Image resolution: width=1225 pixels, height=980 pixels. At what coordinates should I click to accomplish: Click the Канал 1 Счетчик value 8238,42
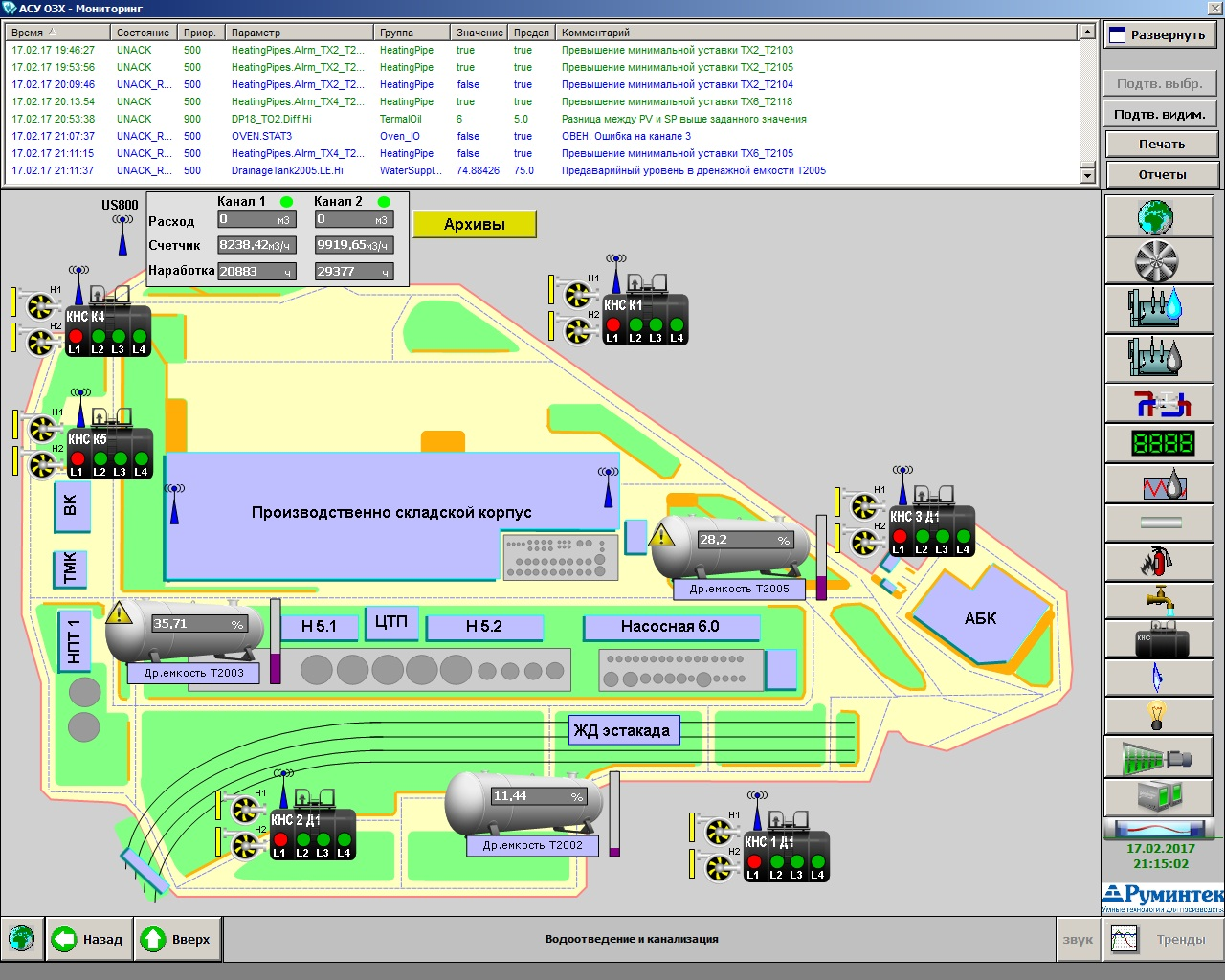tap(256, 245)
